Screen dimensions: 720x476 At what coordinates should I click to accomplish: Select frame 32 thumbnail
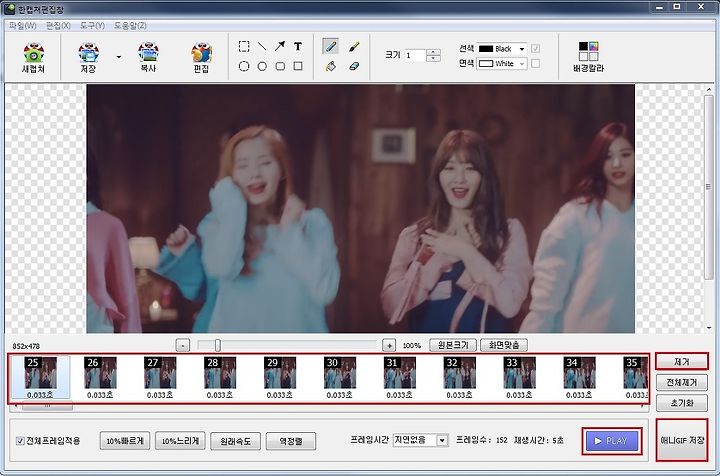[459, 377]
